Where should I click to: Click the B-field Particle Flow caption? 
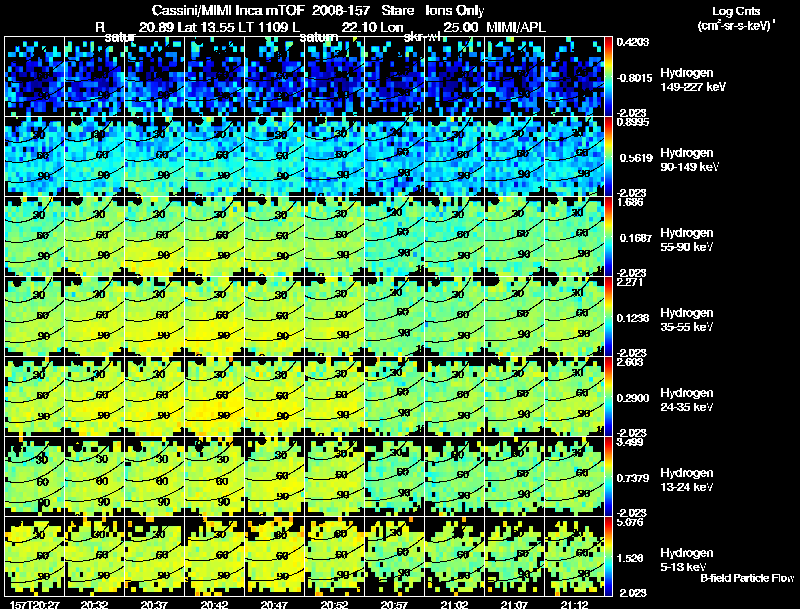pos(747,578)
